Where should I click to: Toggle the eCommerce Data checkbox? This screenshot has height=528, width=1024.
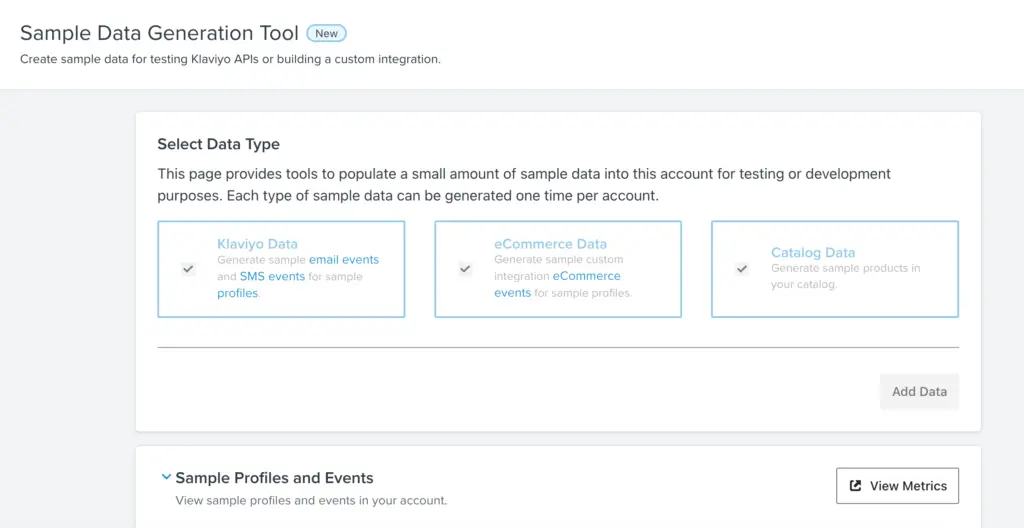[465, 269]
